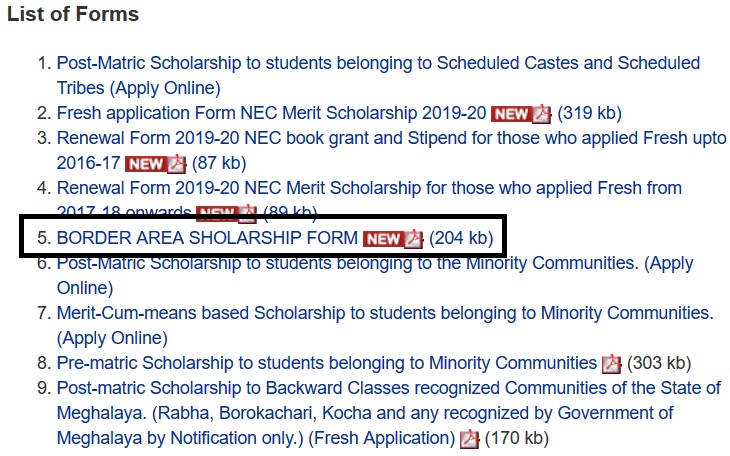Screen dimensions: 730x456
Task: Open BORDER AREA SHOLARSHIP FORM link
Action: click(x=207, y=238)
